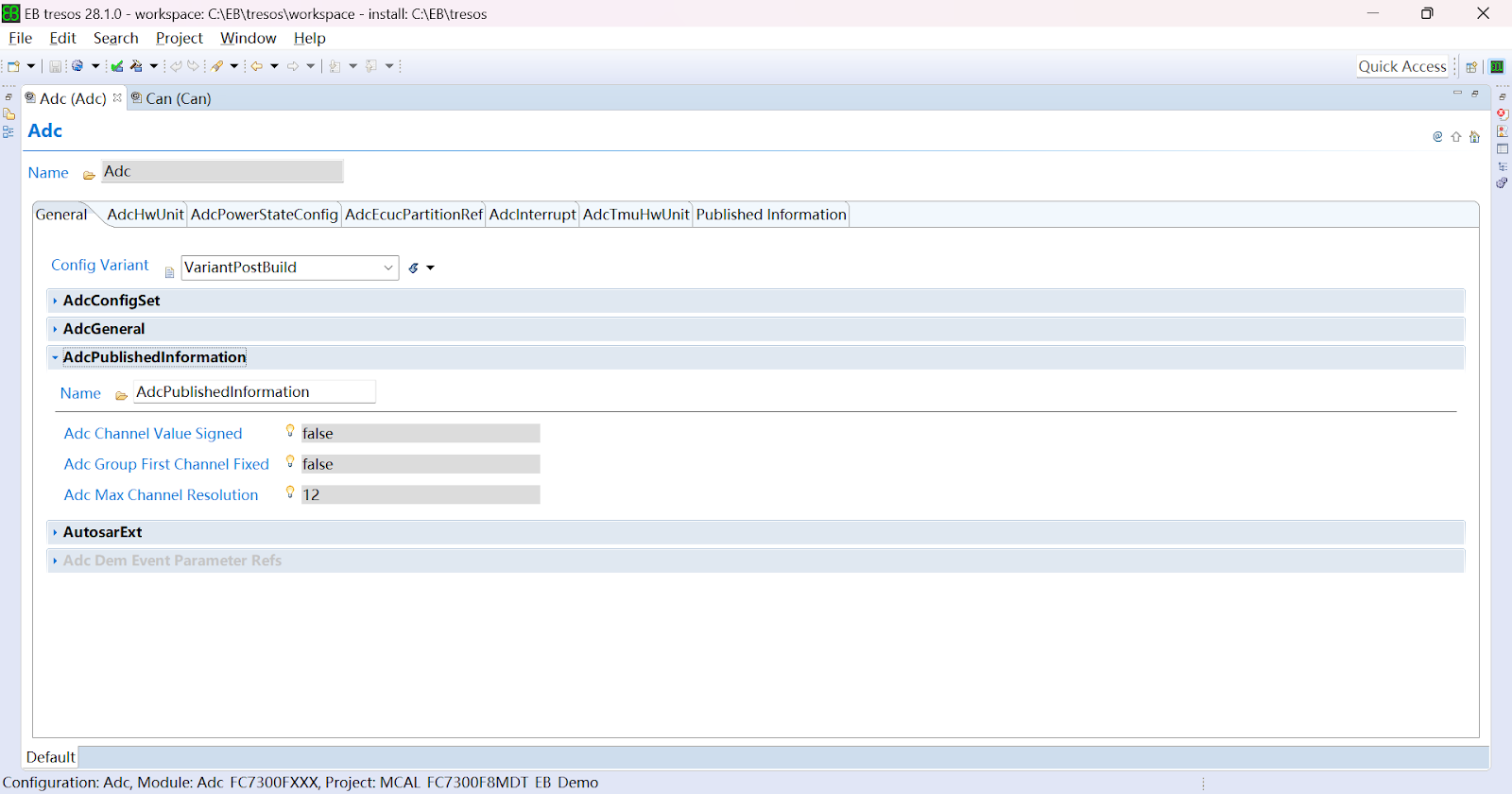1512x794 pixels.
Task: Click the hammer Generate project icon
Action: 136,66
